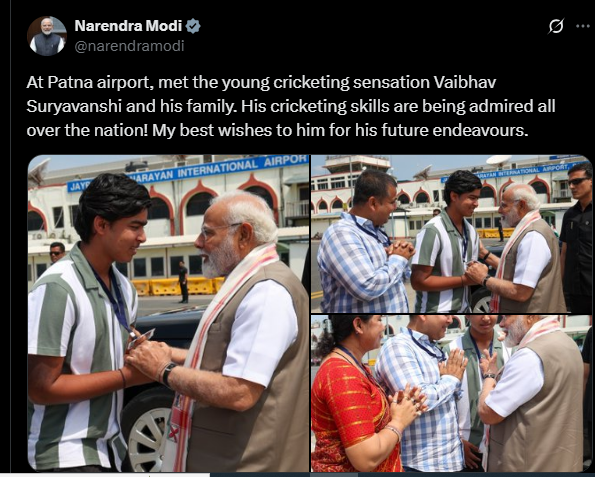This screenshot has height=477, width=595.
Task: Open the @narendramodi handle link
Action: click(x=129, y=46)
